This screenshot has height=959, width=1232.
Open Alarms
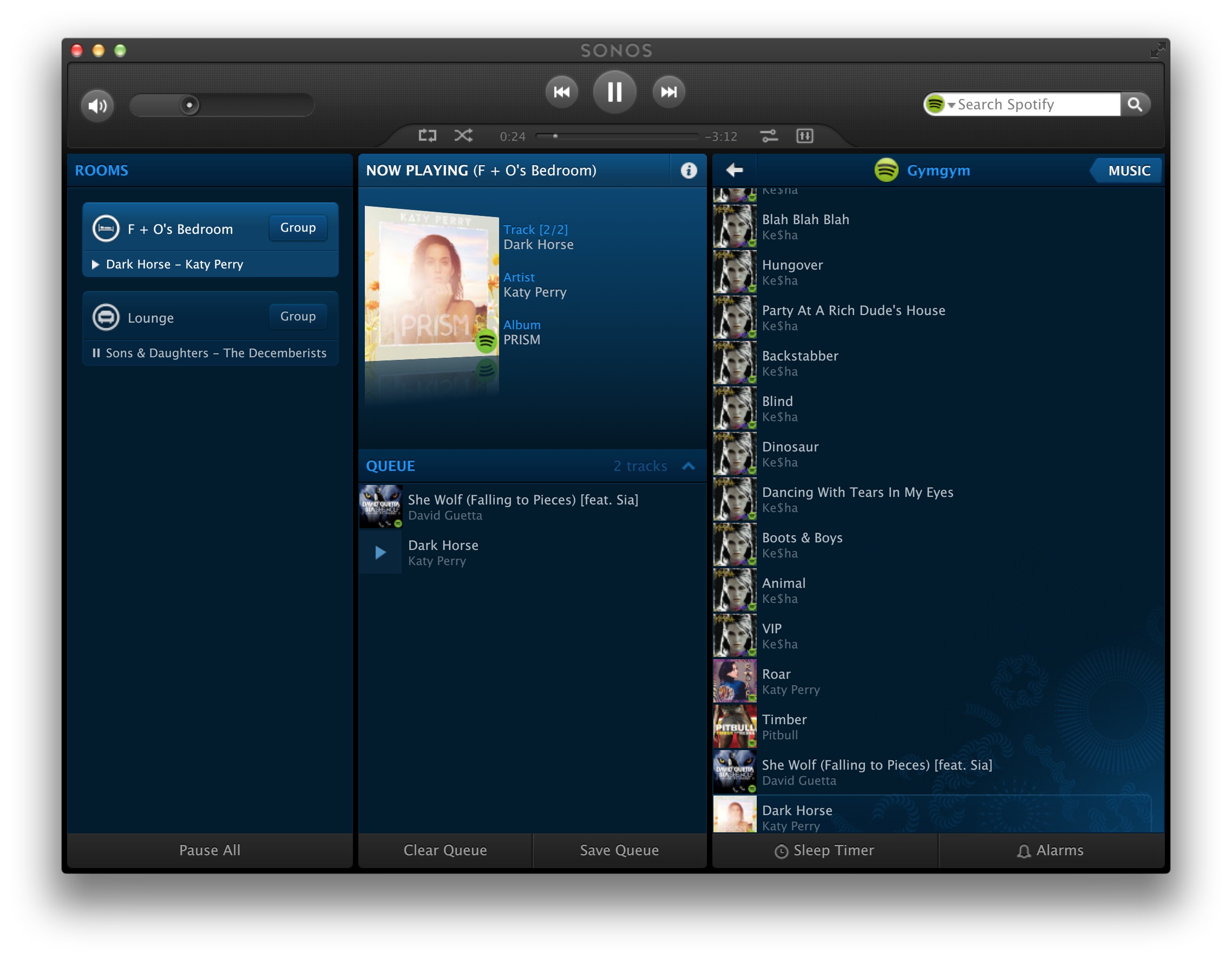[1052, 850]
